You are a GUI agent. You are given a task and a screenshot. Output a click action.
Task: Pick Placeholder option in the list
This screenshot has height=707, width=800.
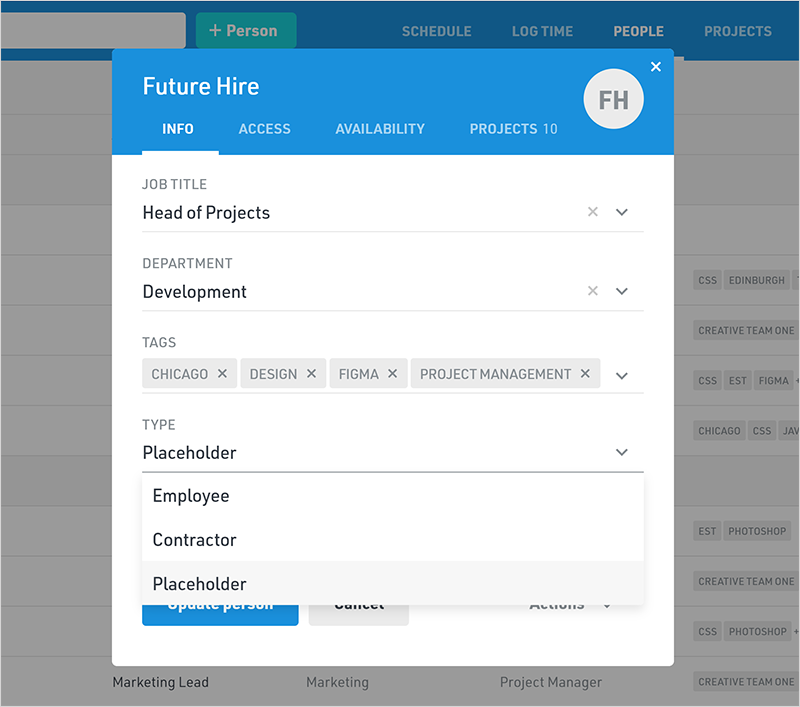[200, 584]
